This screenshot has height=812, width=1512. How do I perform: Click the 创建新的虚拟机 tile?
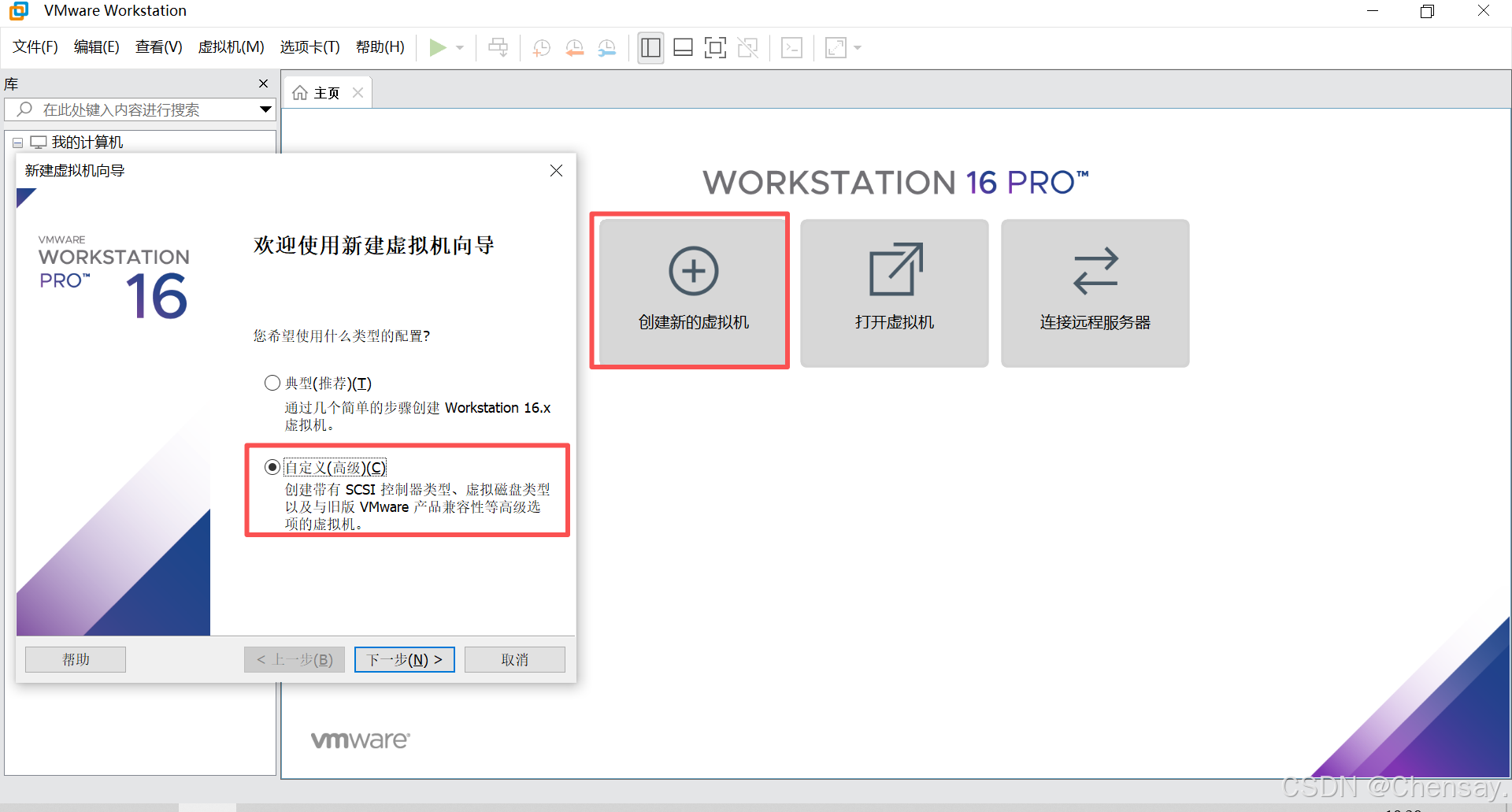coord(693,293)
